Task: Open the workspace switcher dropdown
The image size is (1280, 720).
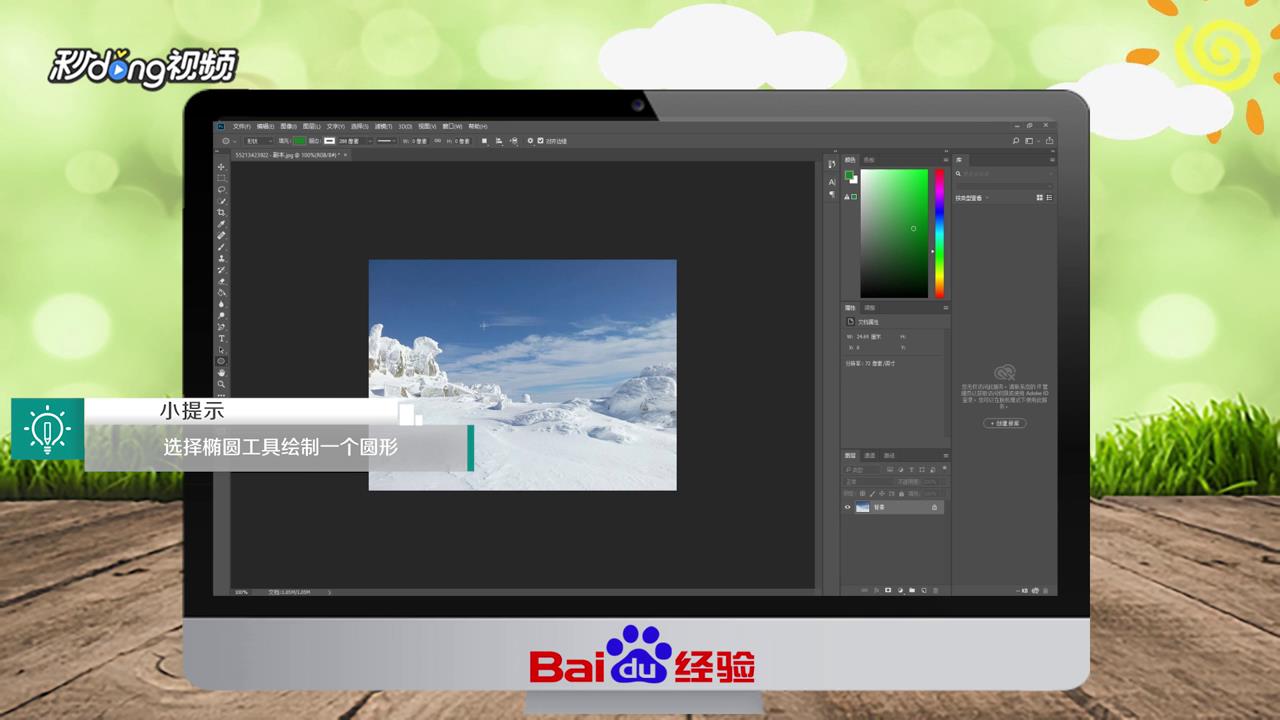Action: (x=1032, y=141)
